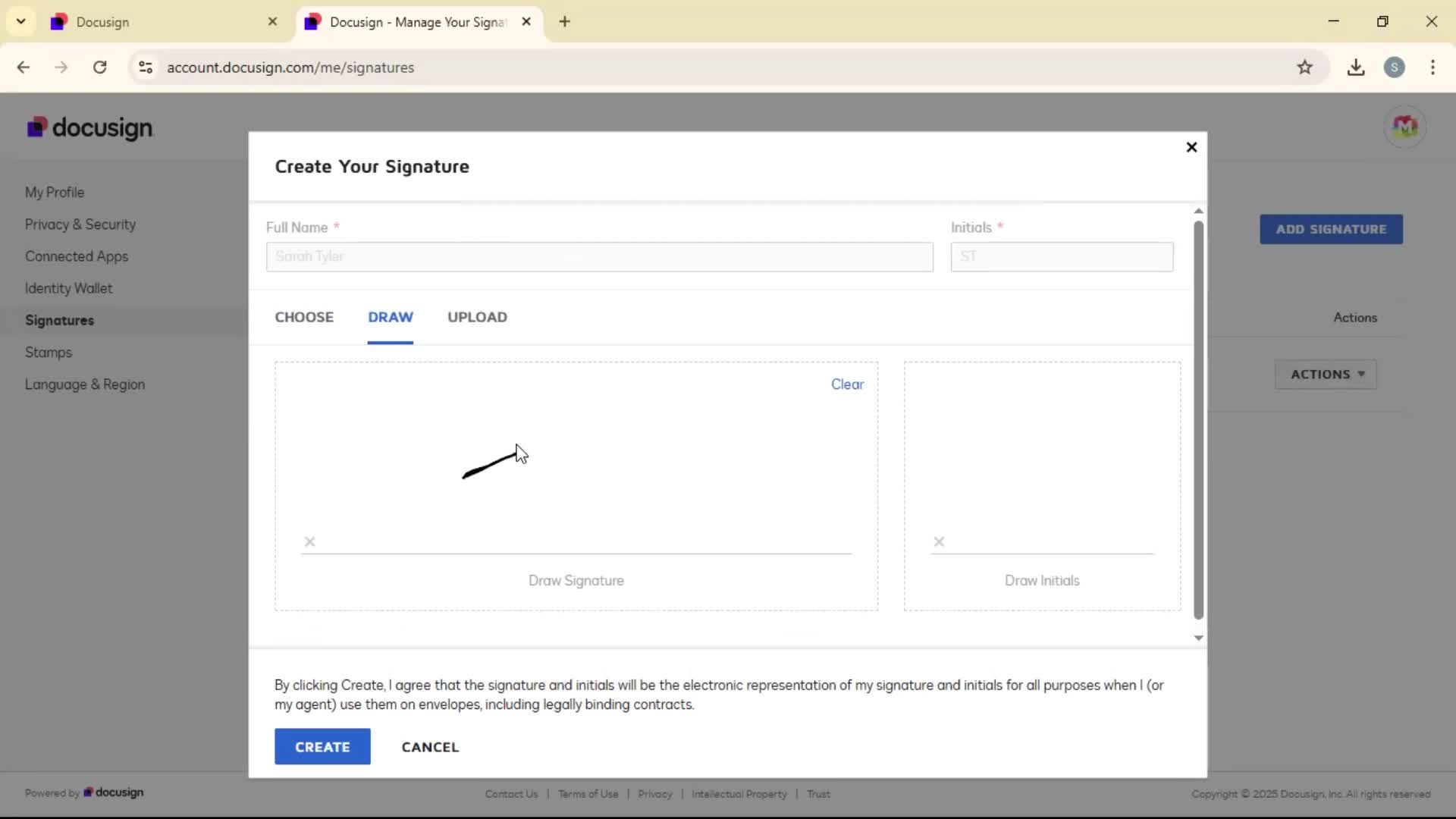Cancel signature creation
1456x819 pixels.
point(430,747)
